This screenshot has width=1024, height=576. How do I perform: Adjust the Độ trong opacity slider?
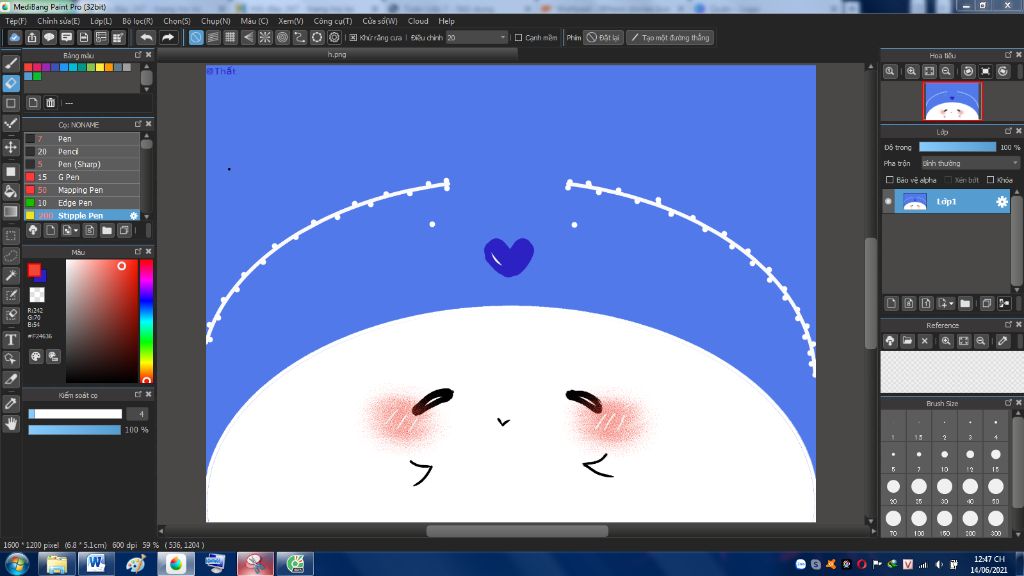[x=957, y=147]
